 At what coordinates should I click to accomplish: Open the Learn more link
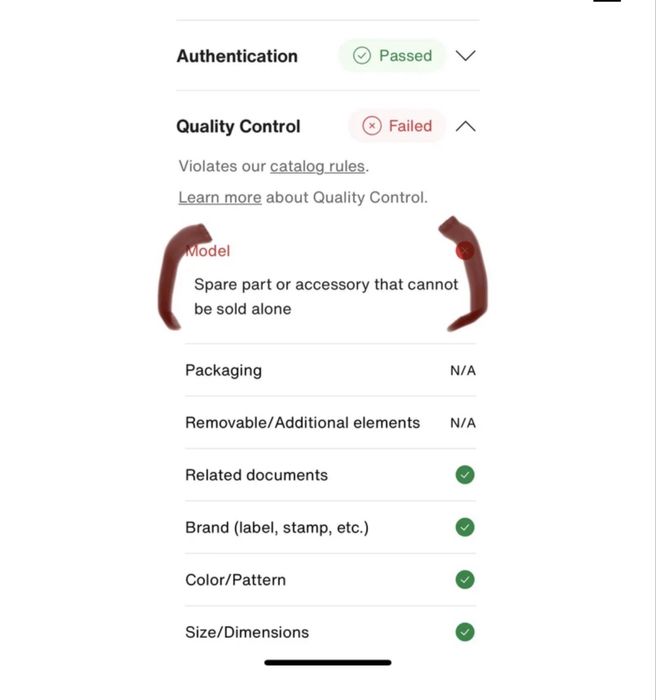coord(219,198)
